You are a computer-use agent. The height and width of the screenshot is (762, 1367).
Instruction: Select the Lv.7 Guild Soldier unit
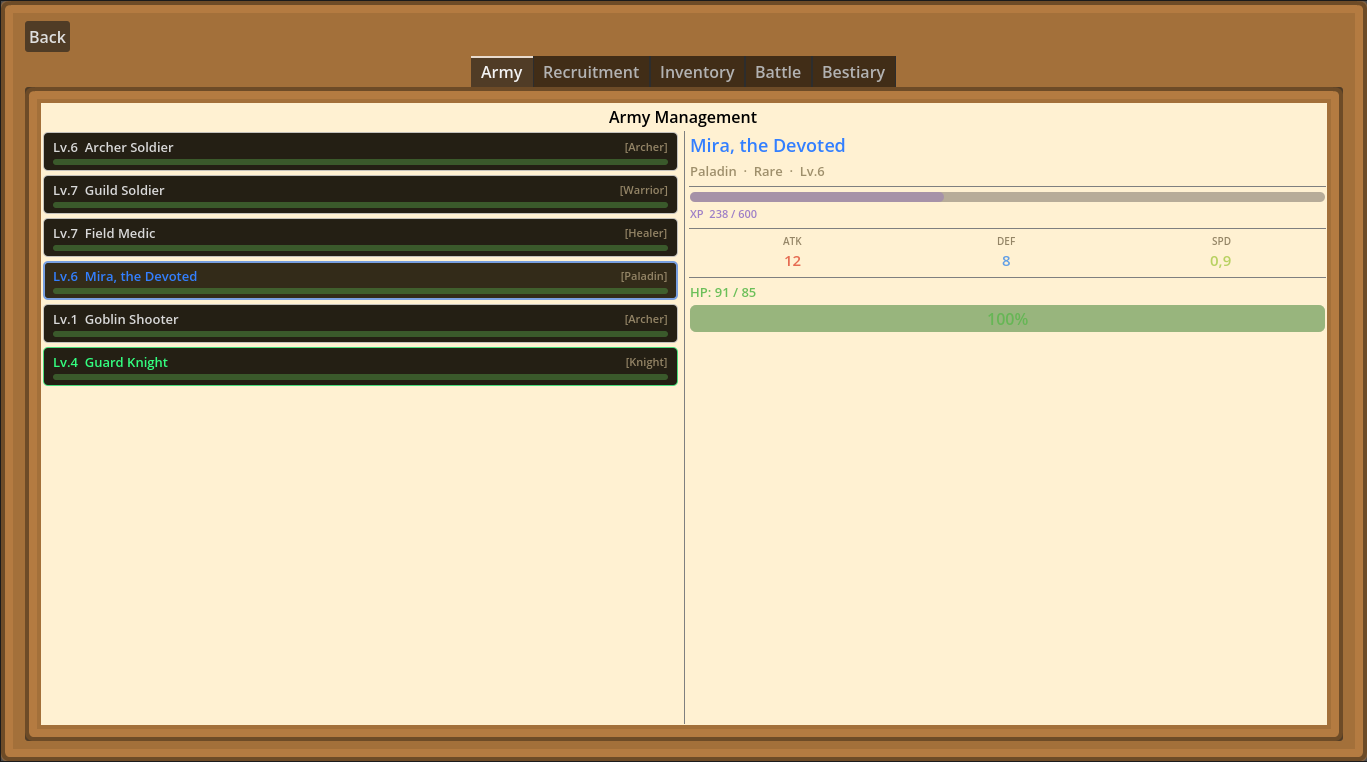(360, 195)
